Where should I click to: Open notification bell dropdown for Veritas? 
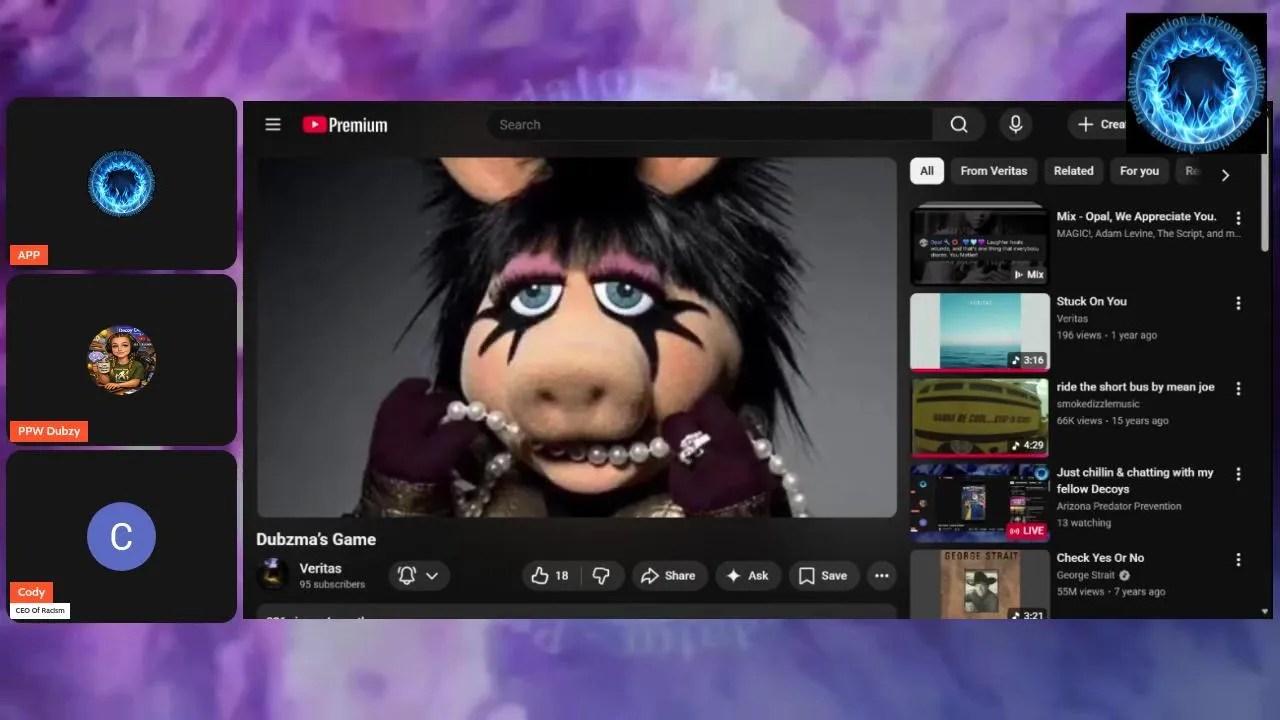point(419,575)
